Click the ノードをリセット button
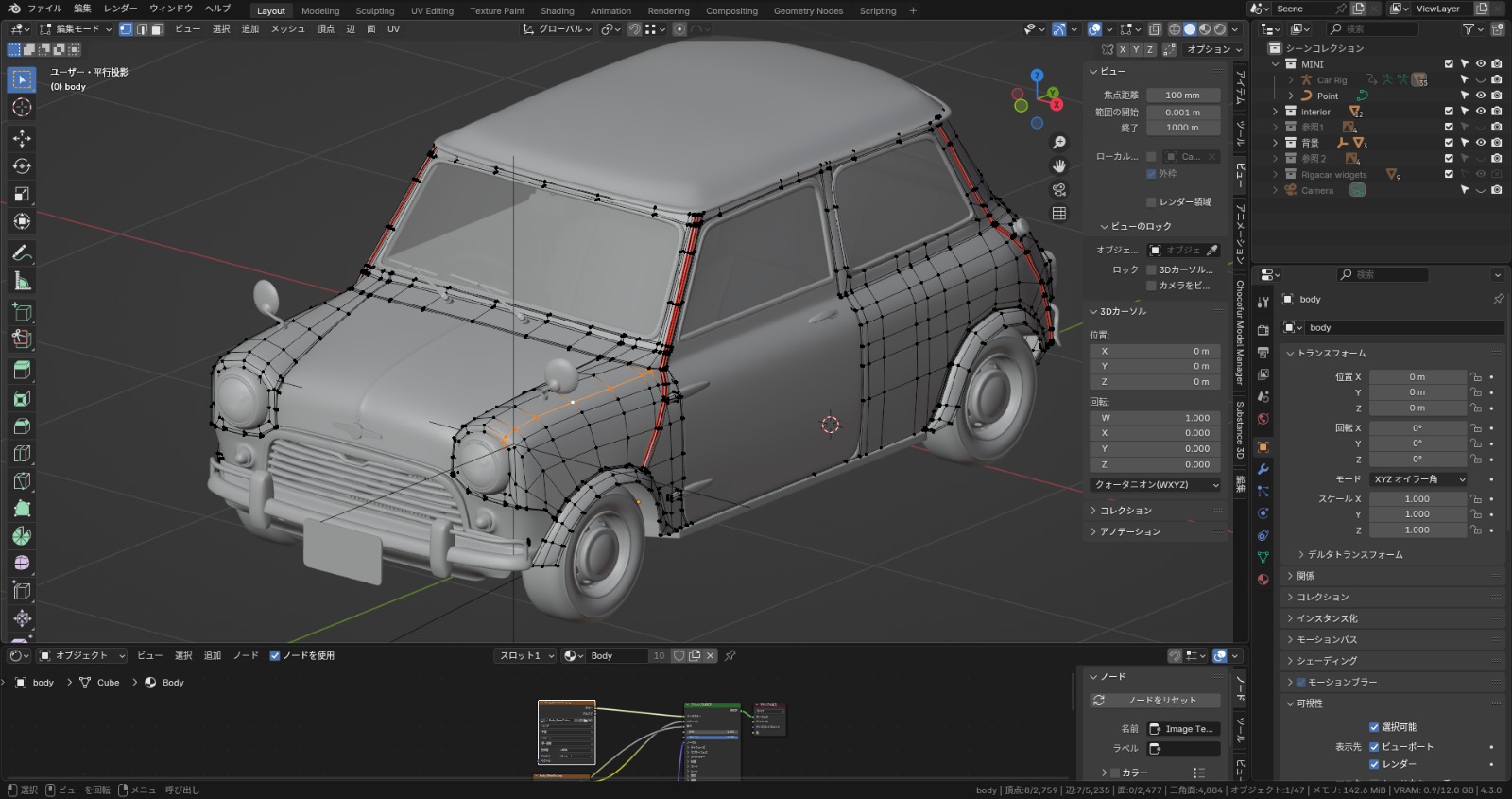 1155,701
